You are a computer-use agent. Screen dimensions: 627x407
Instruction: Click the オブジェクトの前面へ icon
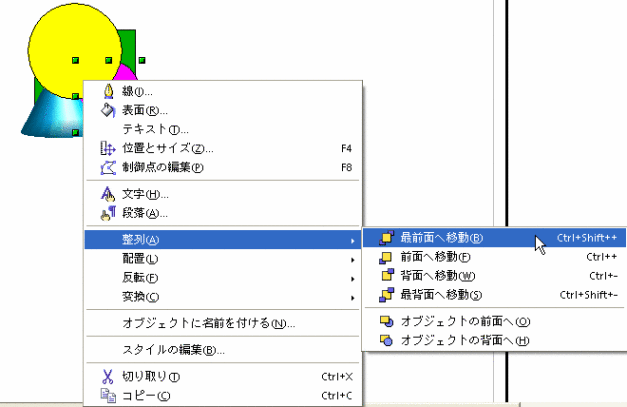[386, 321]
